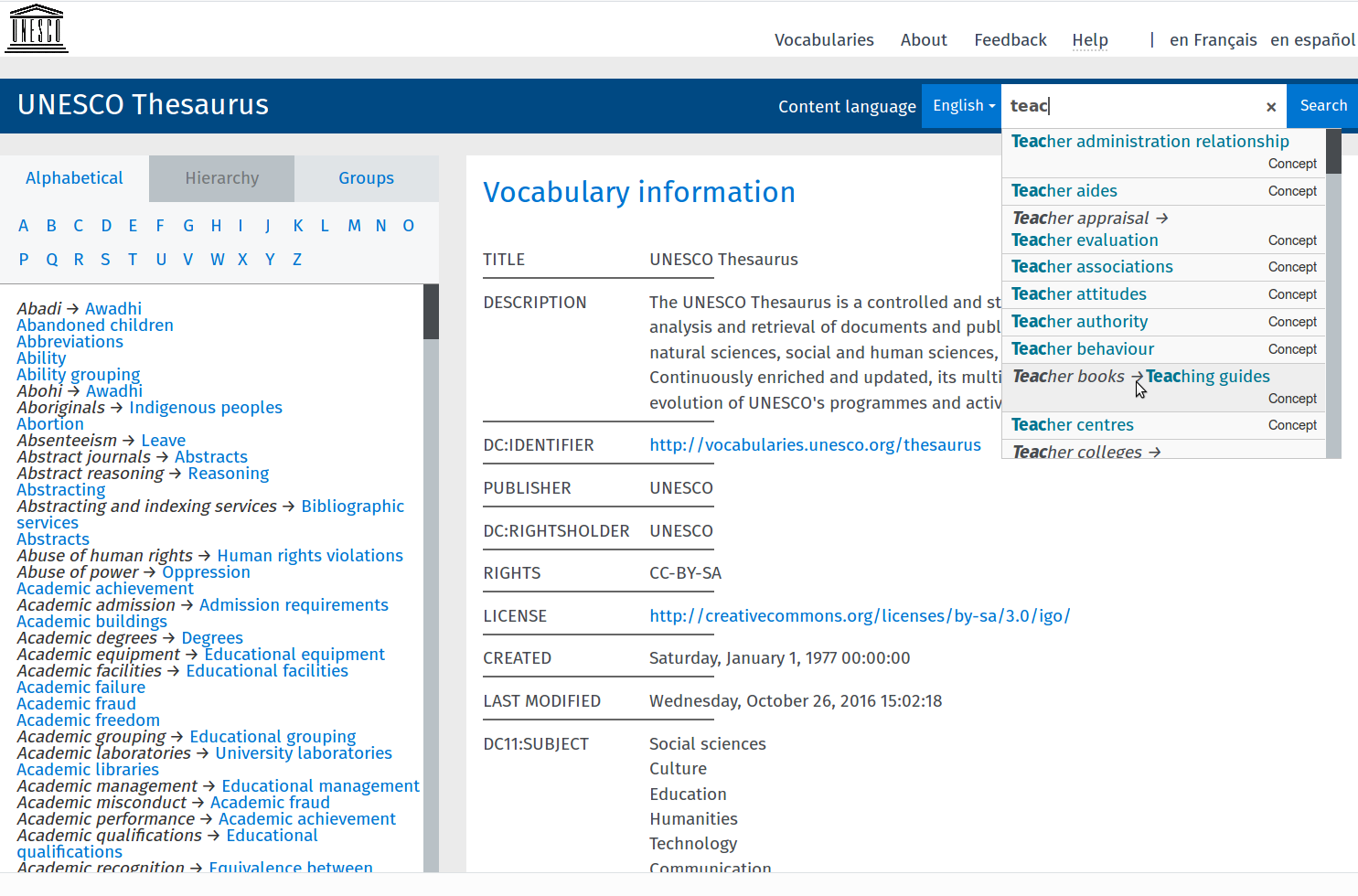Open the 'Educational facilities' concept link

coord(267,671)
